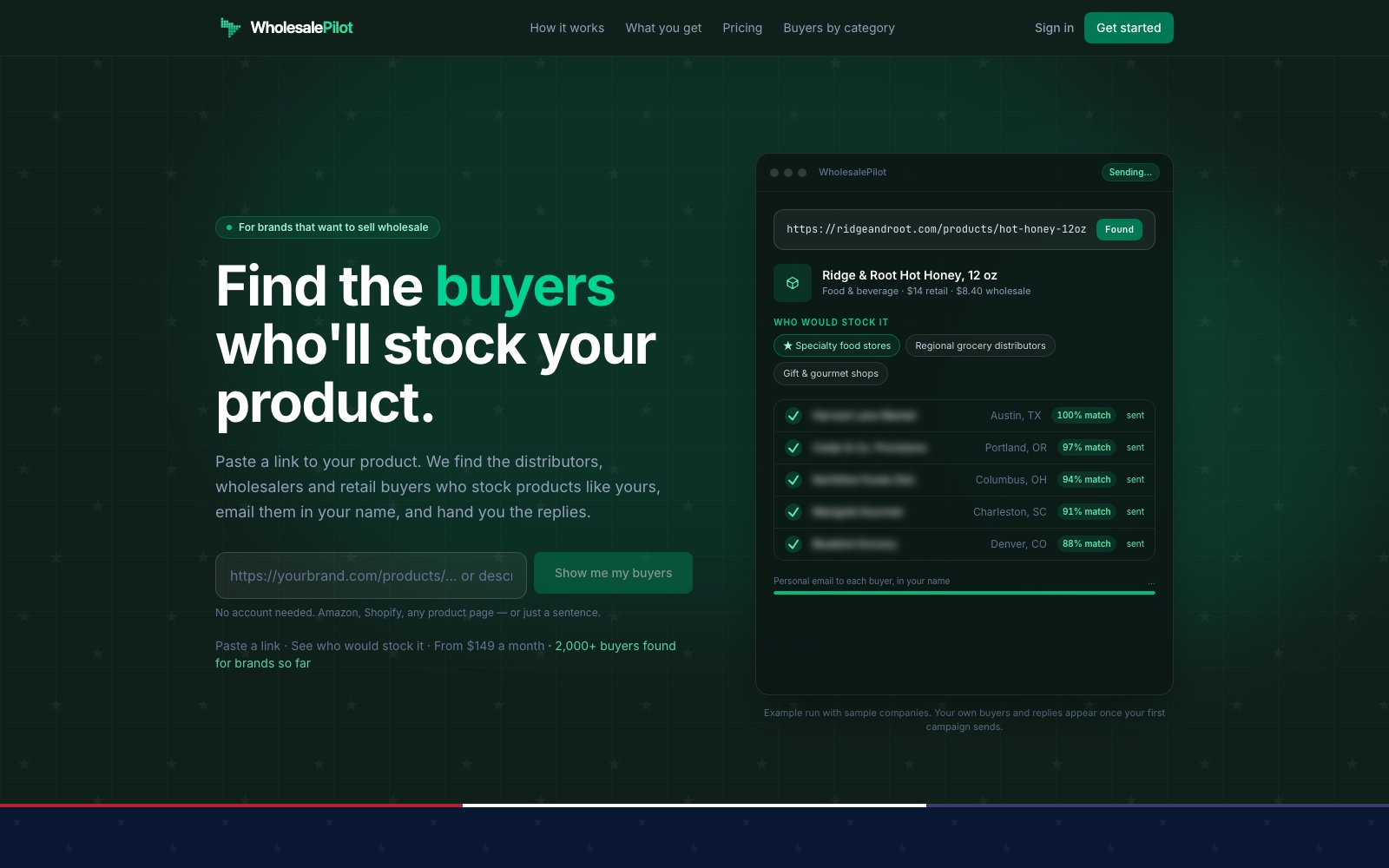Viewport: 1389px width, 868px height.
Task: Click the WholesalePilot wordmark in the header
Action: click(301, 28)
